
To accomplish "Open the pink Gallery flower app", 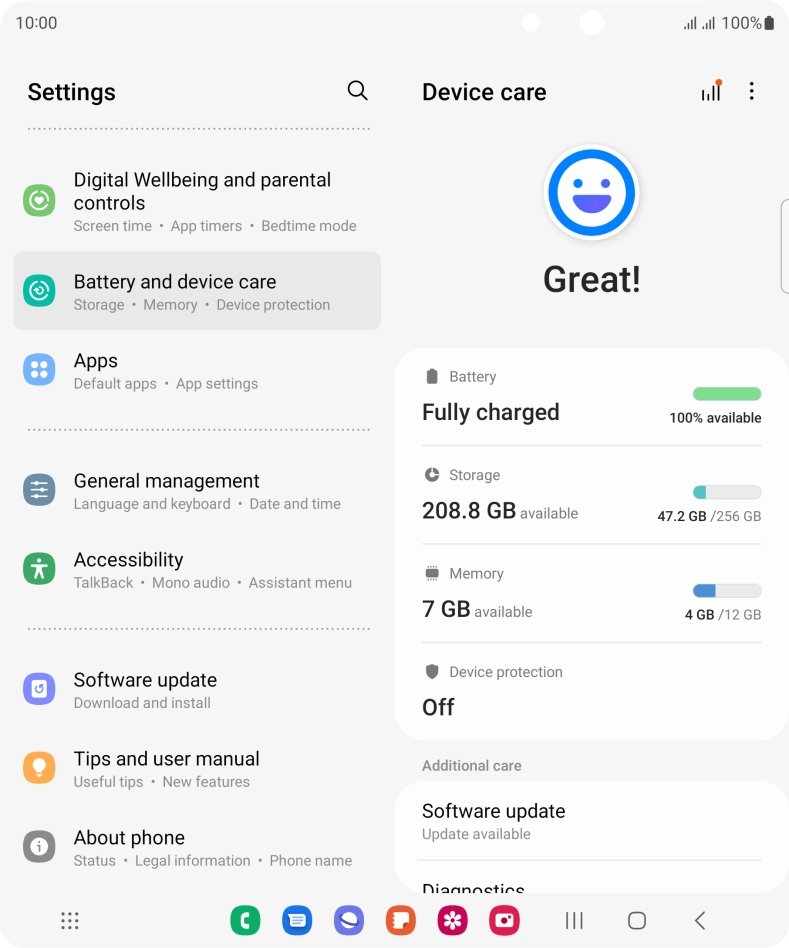I will pyautogui.click(x=452, y=921).
